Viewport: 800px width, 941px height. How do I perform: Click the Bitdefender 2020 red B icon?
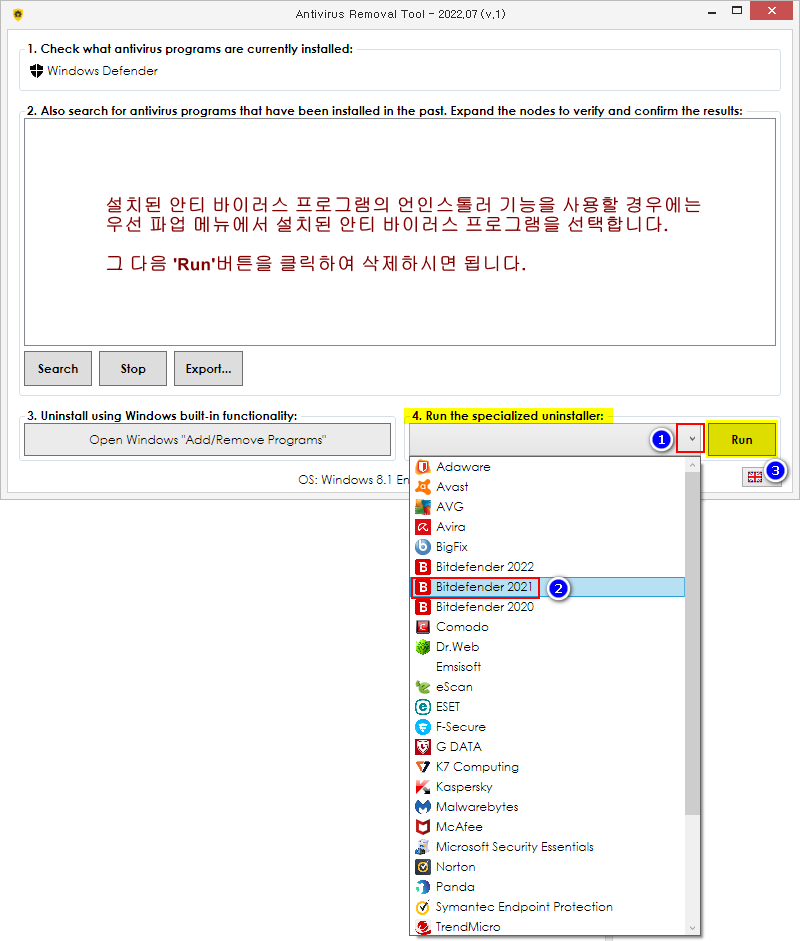[x=423, y=607]
